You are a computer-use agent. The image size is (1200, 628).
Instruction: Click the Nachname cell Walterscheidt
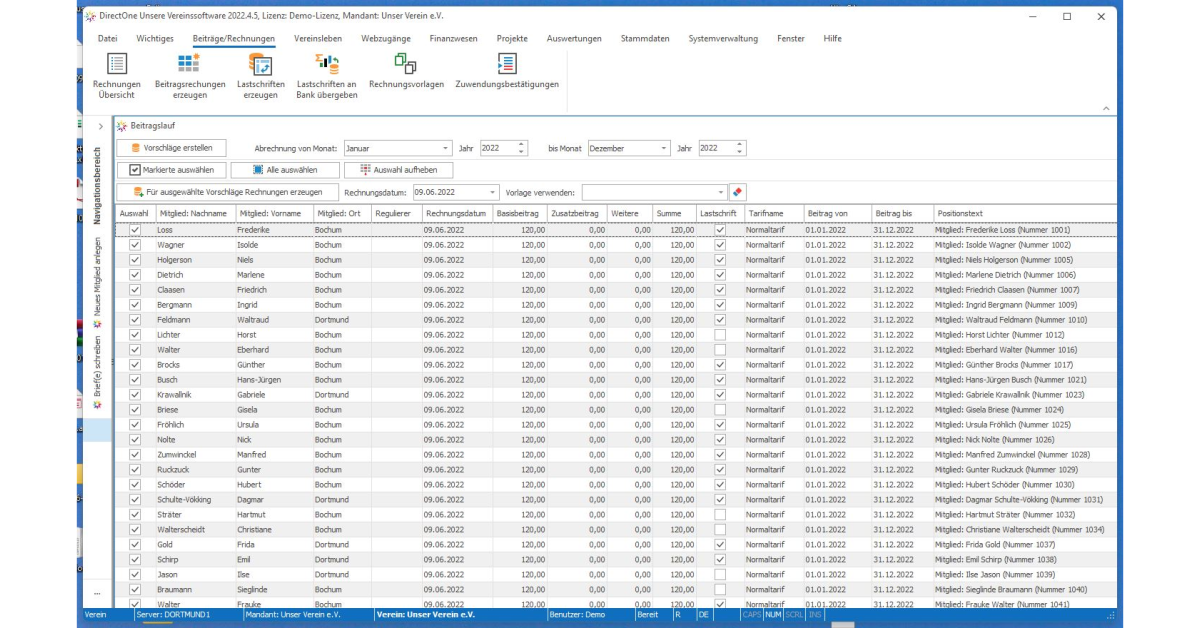(x=194, y=530)
